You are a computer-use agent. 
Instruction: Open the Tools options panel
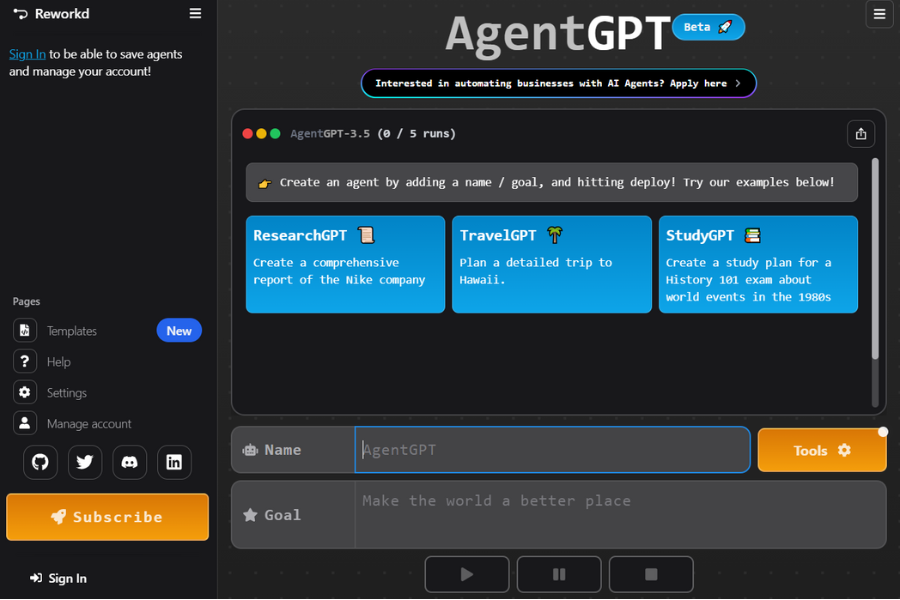click(821, 450)
